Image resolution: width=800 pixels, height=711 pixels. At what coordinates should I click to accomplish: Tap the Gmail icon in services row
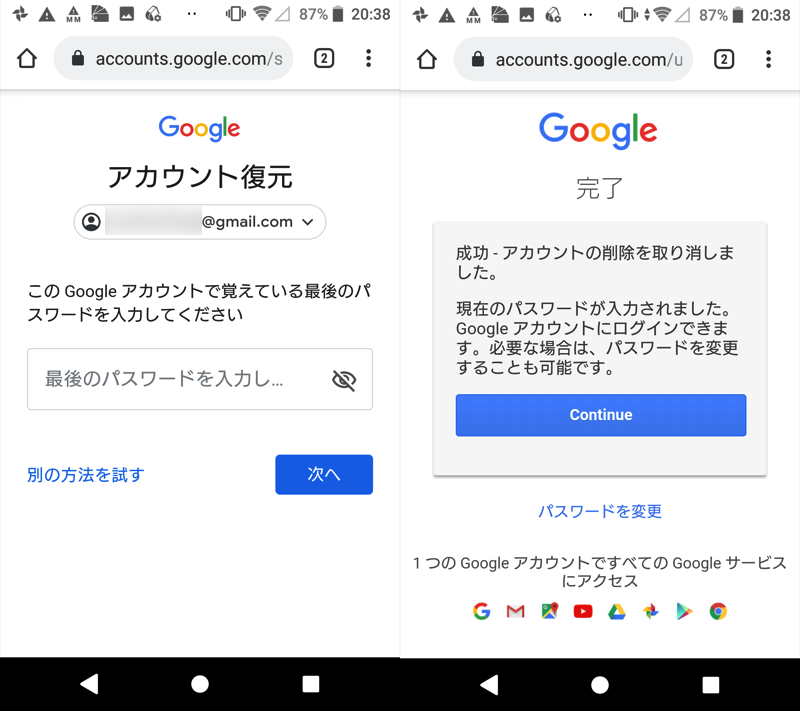[515, 611]
